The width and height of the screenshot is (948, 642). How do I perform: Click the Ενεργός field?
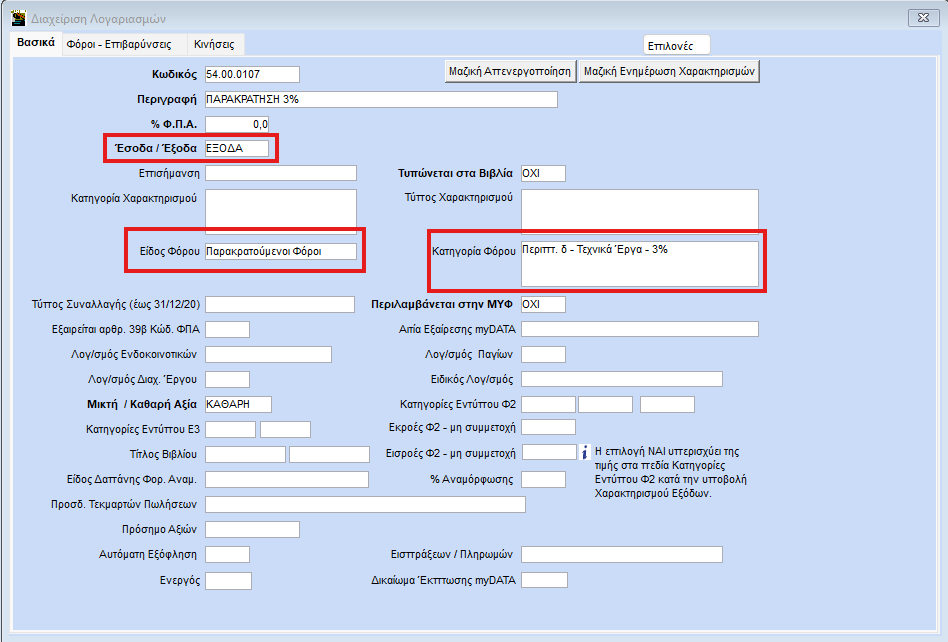click(x=228, y=580)
